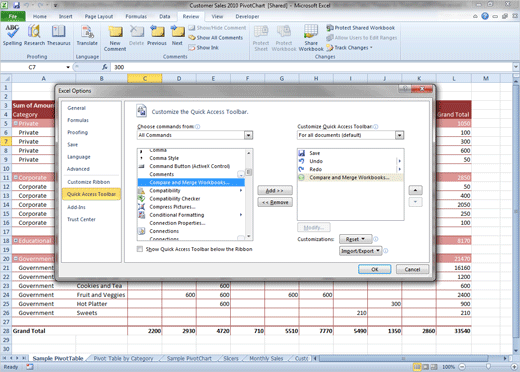This screenshot has height=372, width=520.
Task: Open the Name Box dropdown arrow
Action: 68,67
